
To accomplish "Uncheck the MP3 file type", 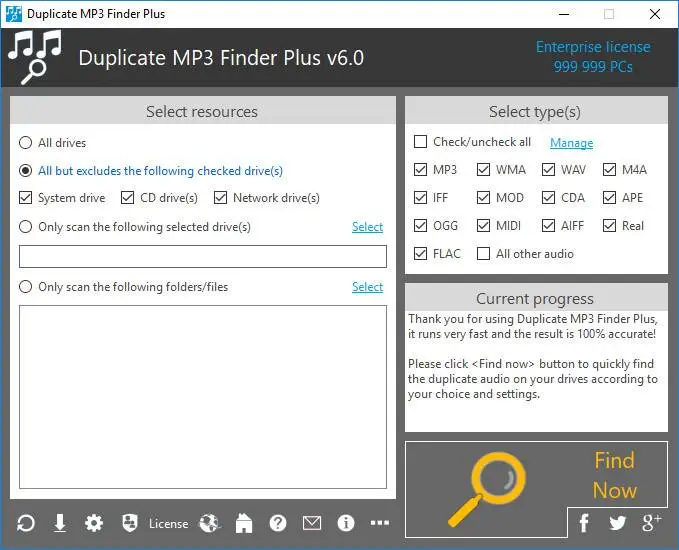I will click(420, 169).
